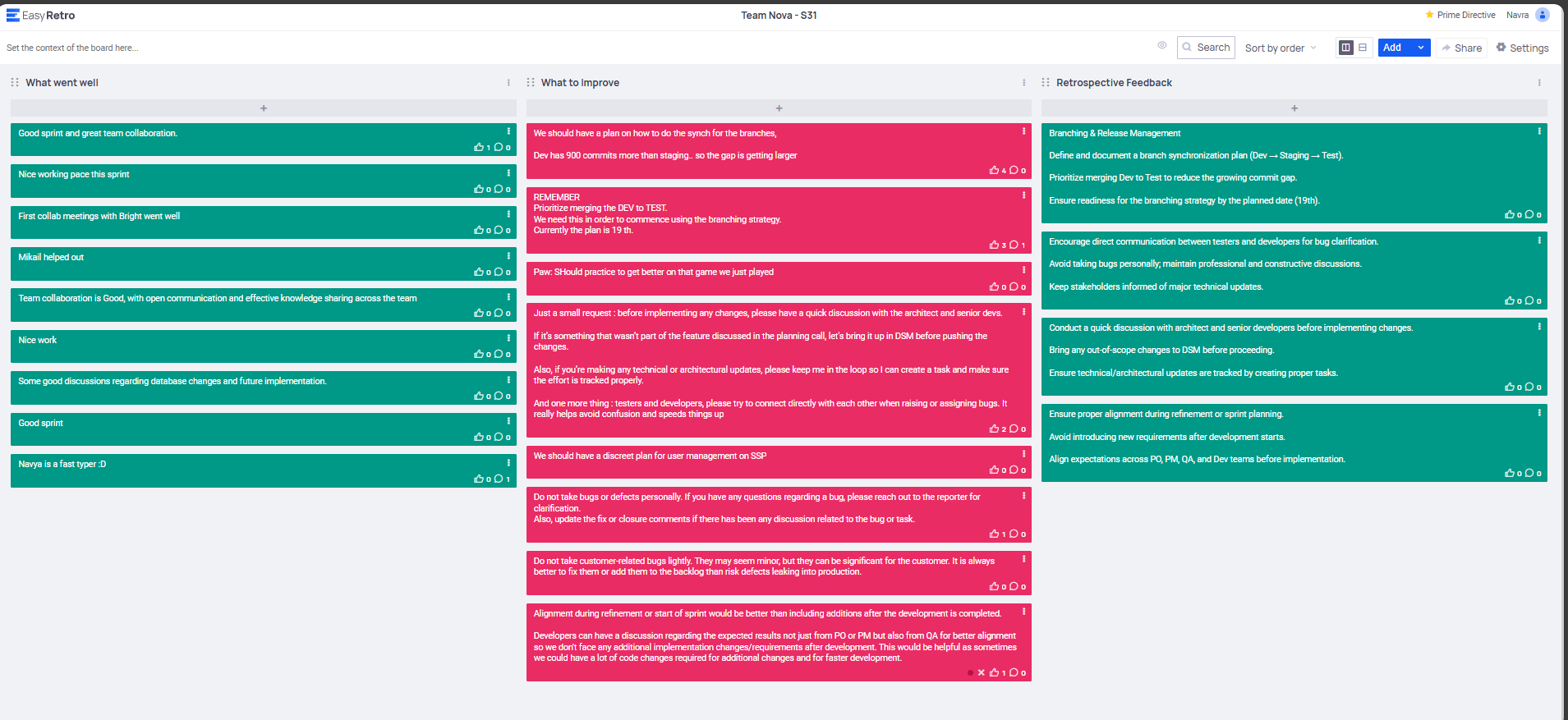Click the color dot on 'Alignment during refinement' card
Image resolution: width=1568 pixels, height=720 pixels.
(x=970, y=672)
